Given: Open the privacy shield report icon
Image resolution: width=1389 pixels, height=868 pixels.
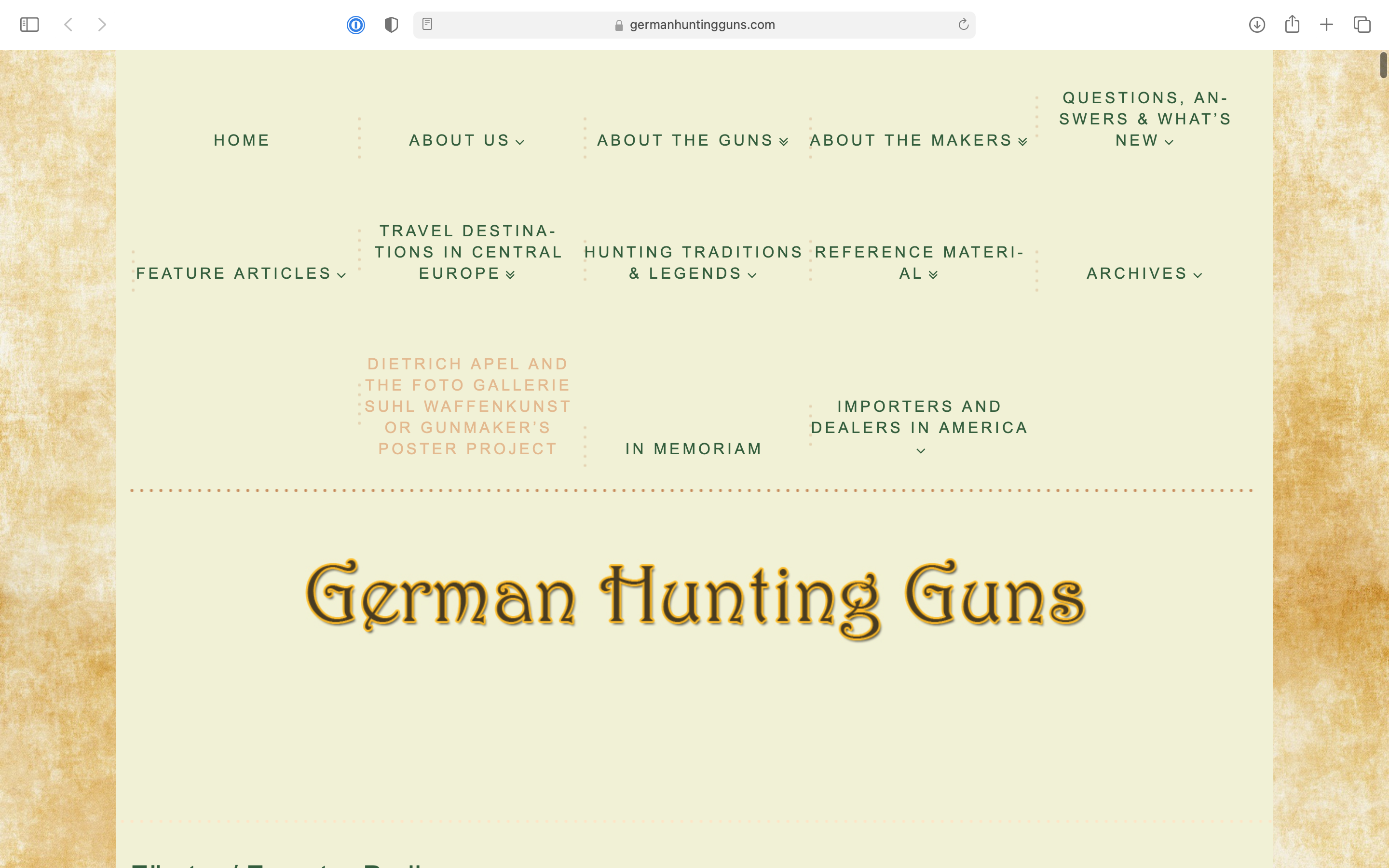Looking at the screenshot, I should (391, 25).
